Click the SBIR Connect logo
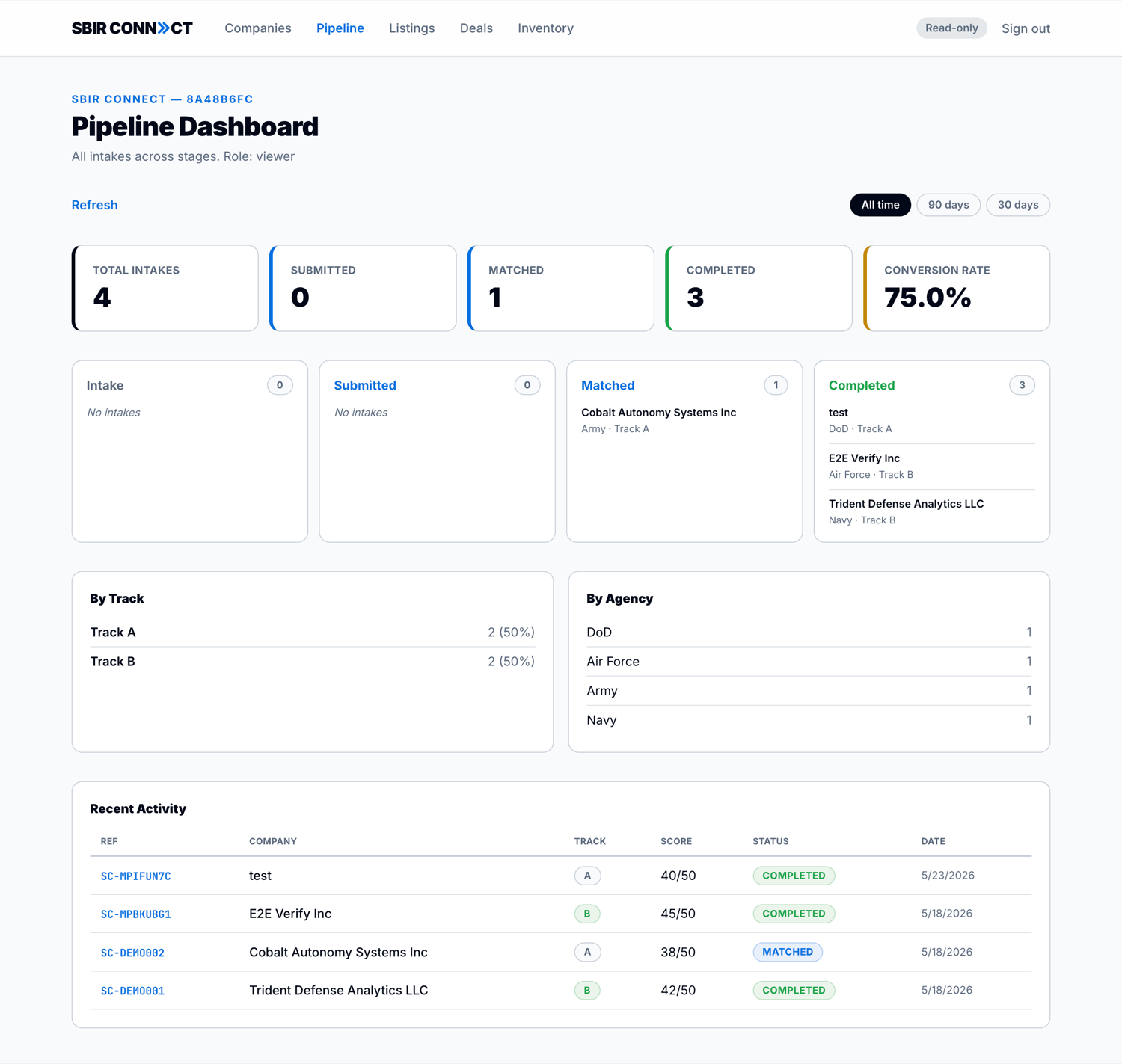 coord(132,28)
